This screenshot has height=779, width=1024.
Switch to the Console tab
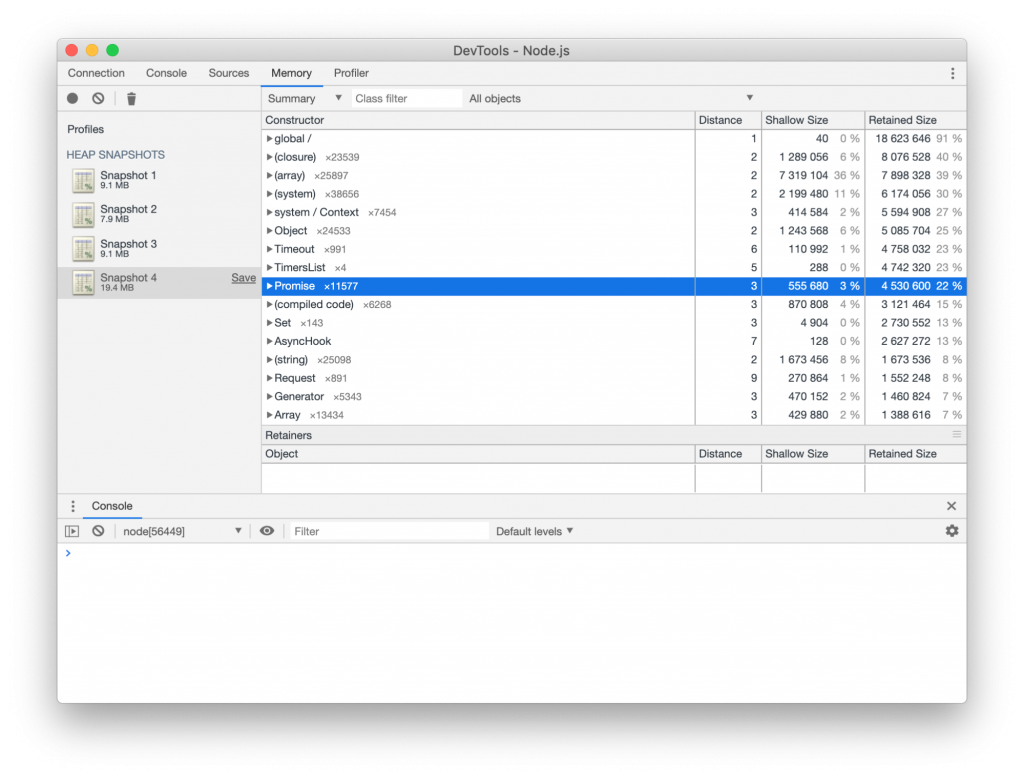167,73
